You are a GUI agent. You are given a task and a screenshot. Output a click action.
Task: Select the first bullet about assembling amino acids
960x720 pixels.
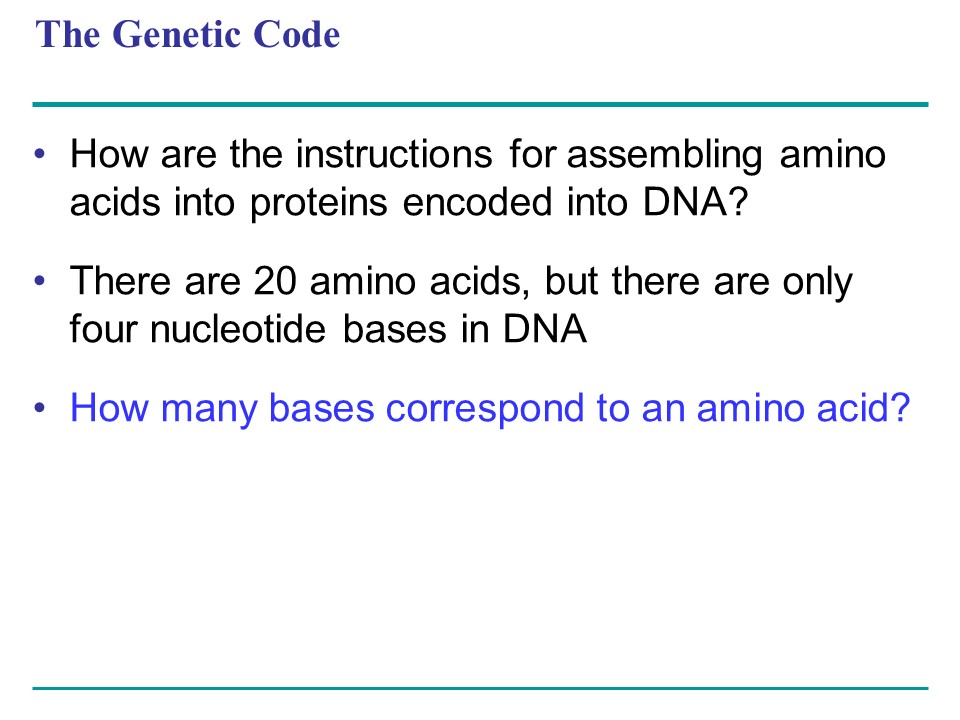(478, 180)
